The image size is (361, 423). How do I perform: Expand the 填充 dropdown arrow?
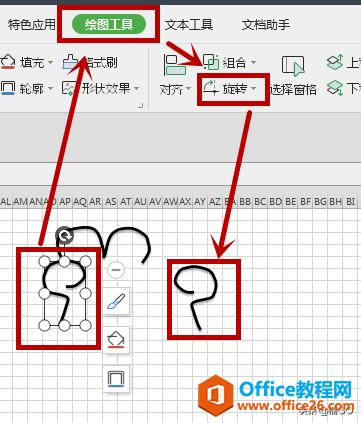(50, 62)
